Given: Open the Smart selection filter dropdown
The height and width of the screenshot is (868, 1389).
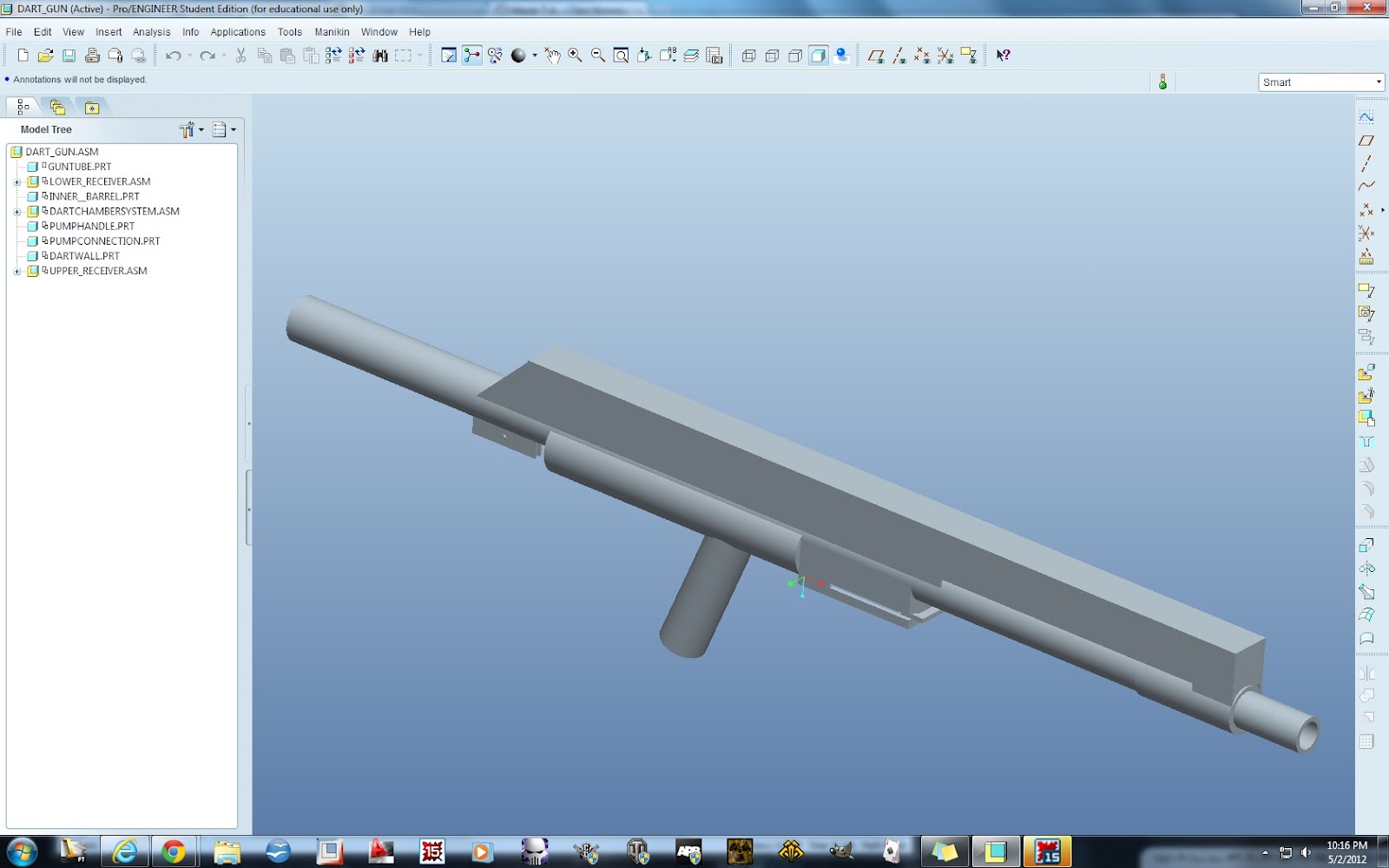Looking at the screenshot, I should point(1377,82).
